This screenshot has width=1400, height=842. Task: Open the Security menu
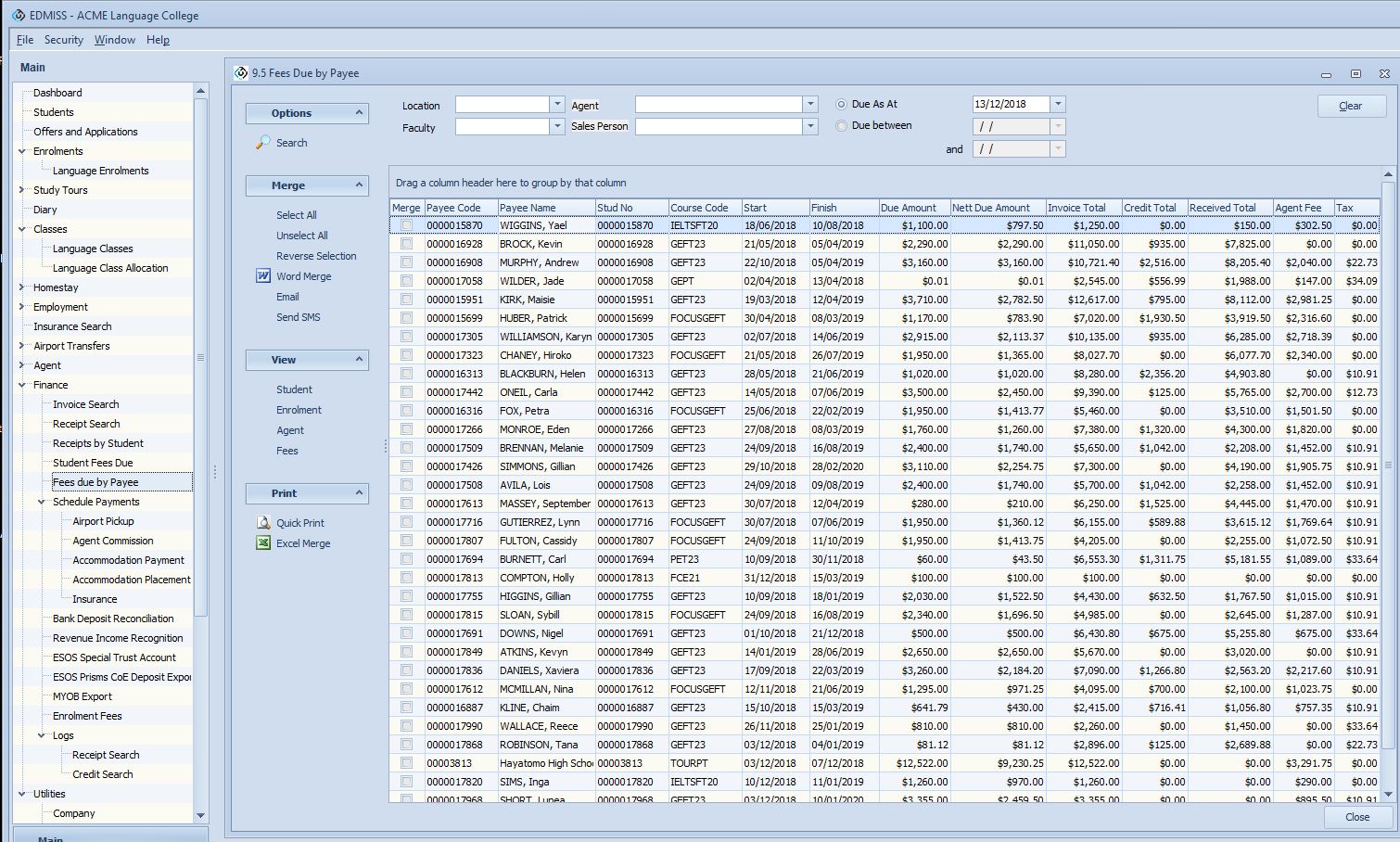pyautogui.click(x=63, y=40)
